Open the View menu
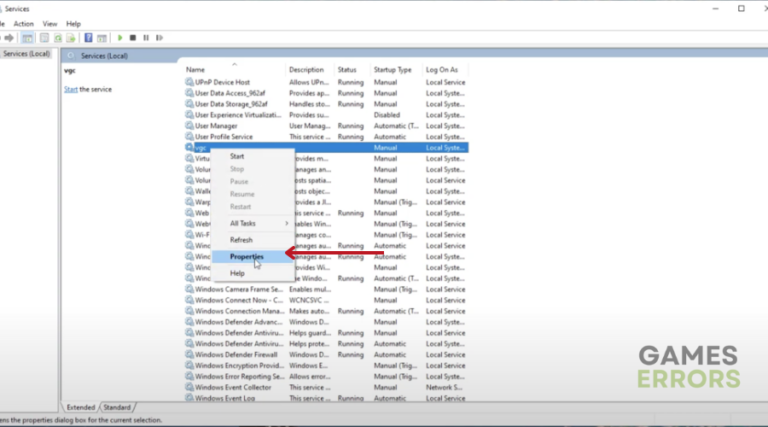 click(x=50, y=23)
